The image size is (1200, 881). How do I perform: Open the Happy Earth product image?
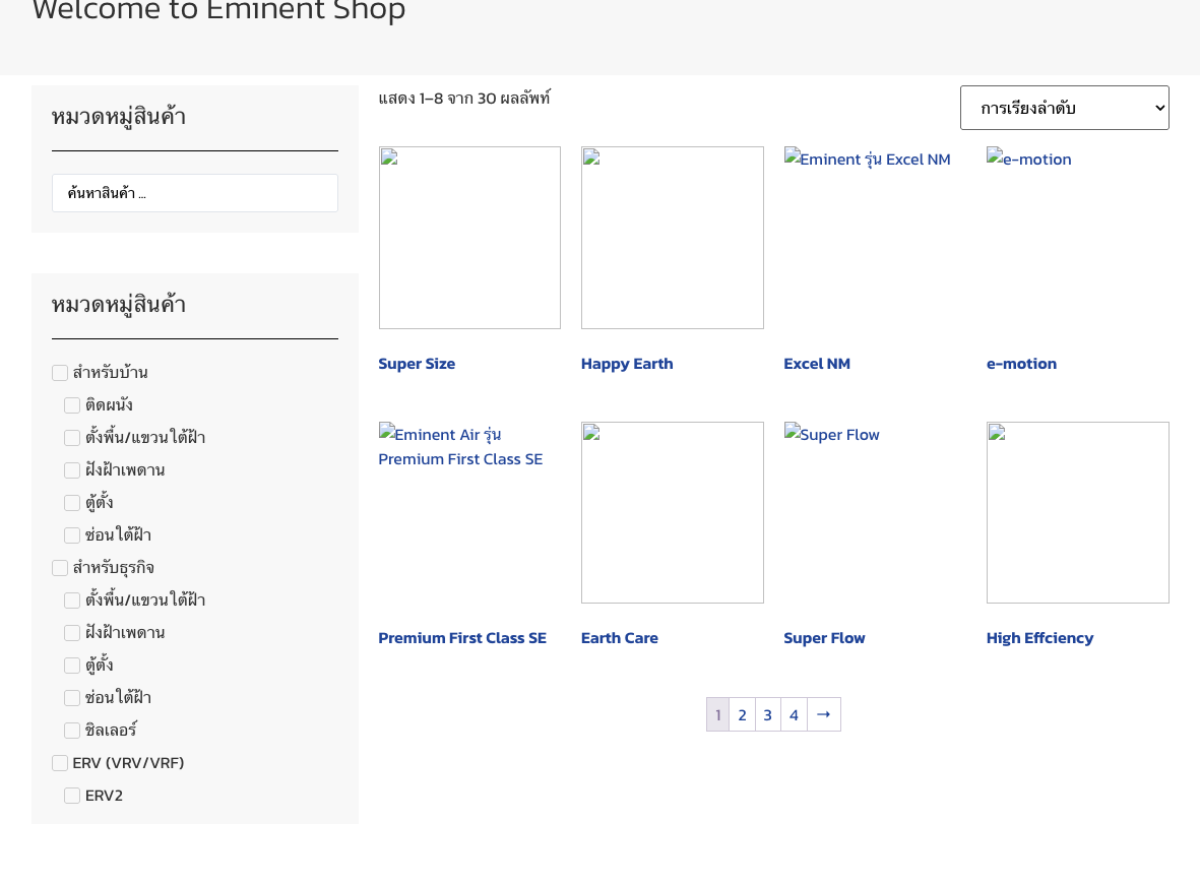672,238
